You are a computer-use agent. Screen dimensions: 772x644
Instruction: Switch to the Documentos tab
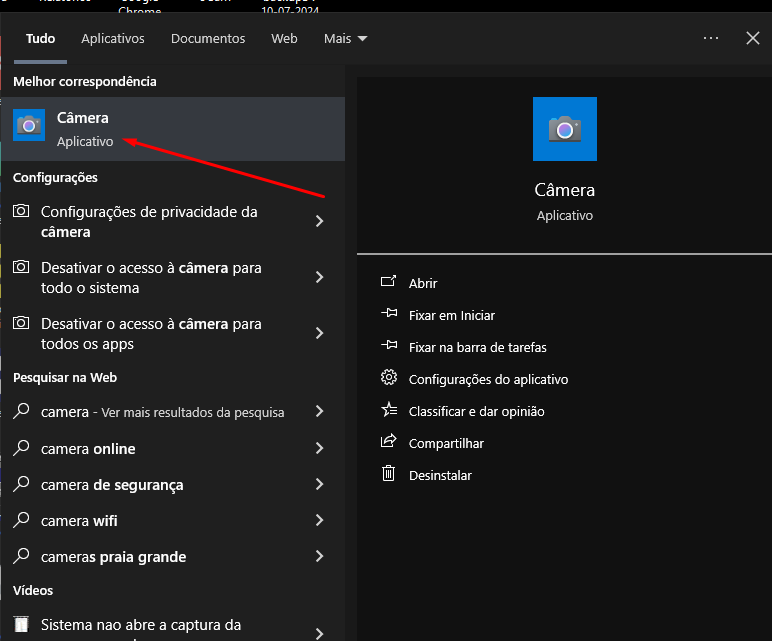pyautogui.click(x=208, y=38)
